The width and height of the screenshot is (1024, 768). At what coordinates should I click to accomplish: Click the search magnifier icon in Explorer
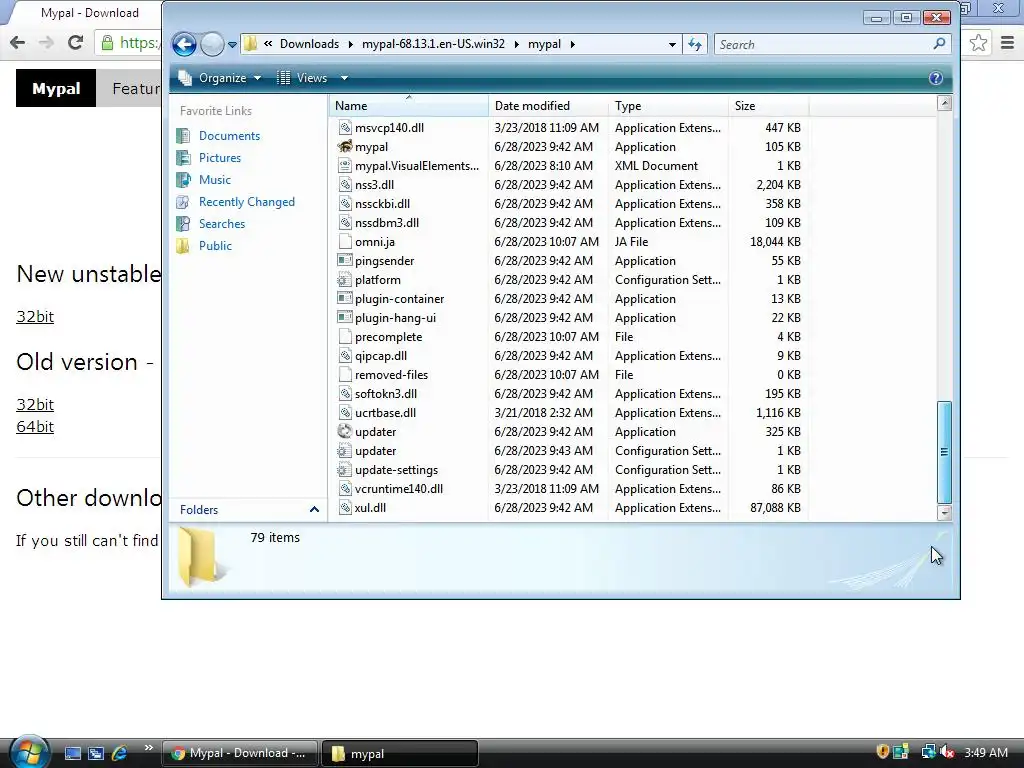(x=939, y=44)
